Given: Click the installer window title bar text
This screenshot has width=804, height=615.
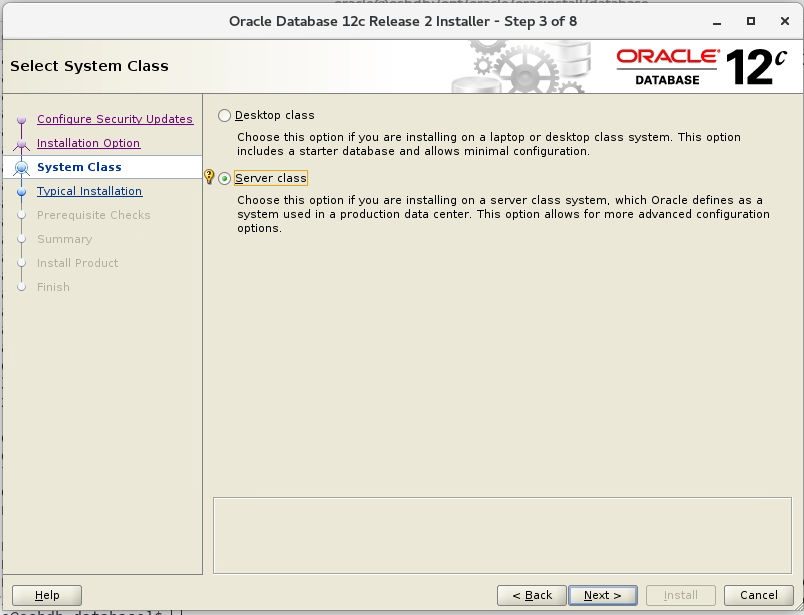Looking at the screenshot, I should pyautogui.click(x=403, y=22).
